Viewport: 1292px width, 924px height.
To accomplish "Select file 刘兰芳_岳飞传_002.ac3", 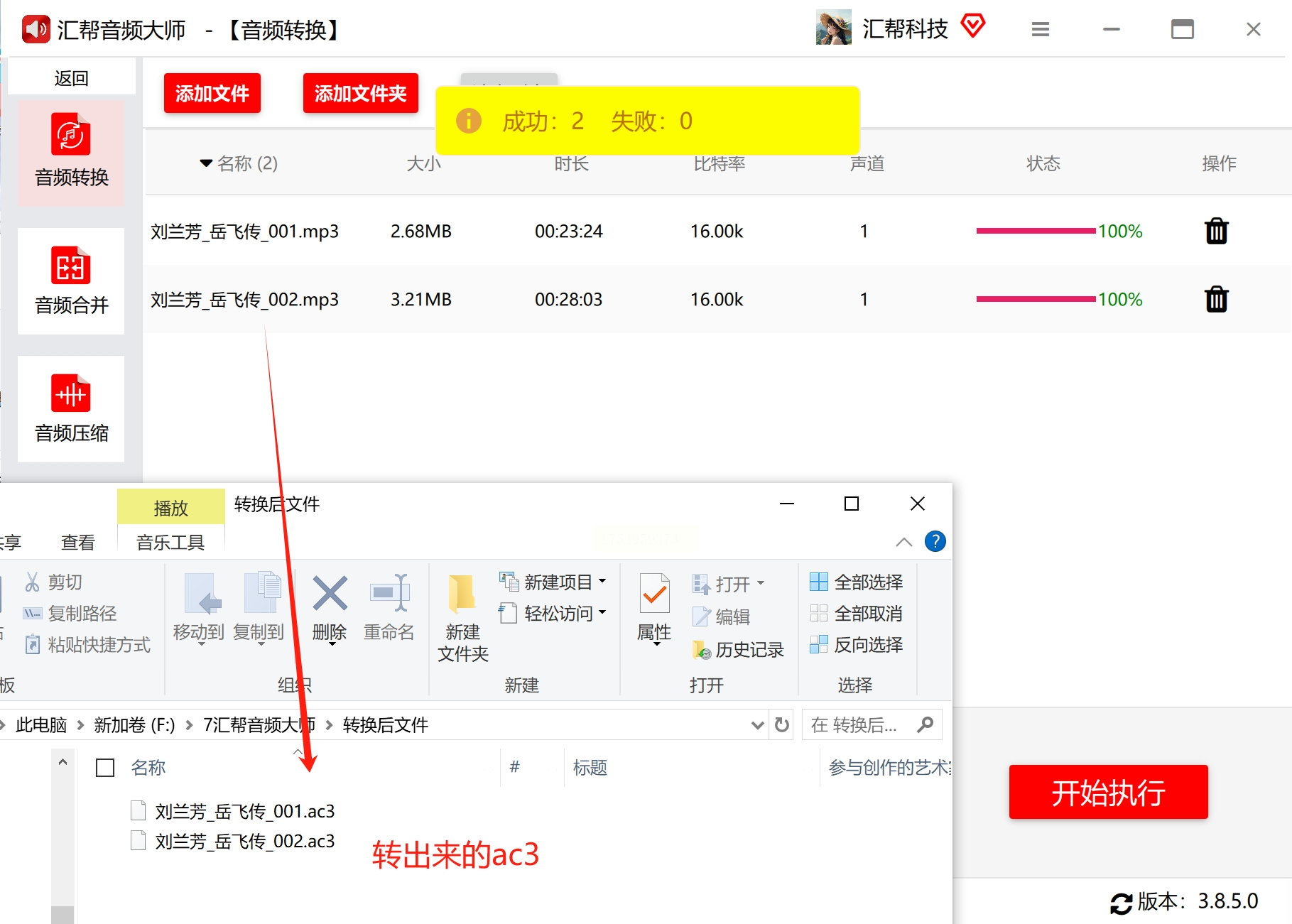I will (x=244, y=840).
